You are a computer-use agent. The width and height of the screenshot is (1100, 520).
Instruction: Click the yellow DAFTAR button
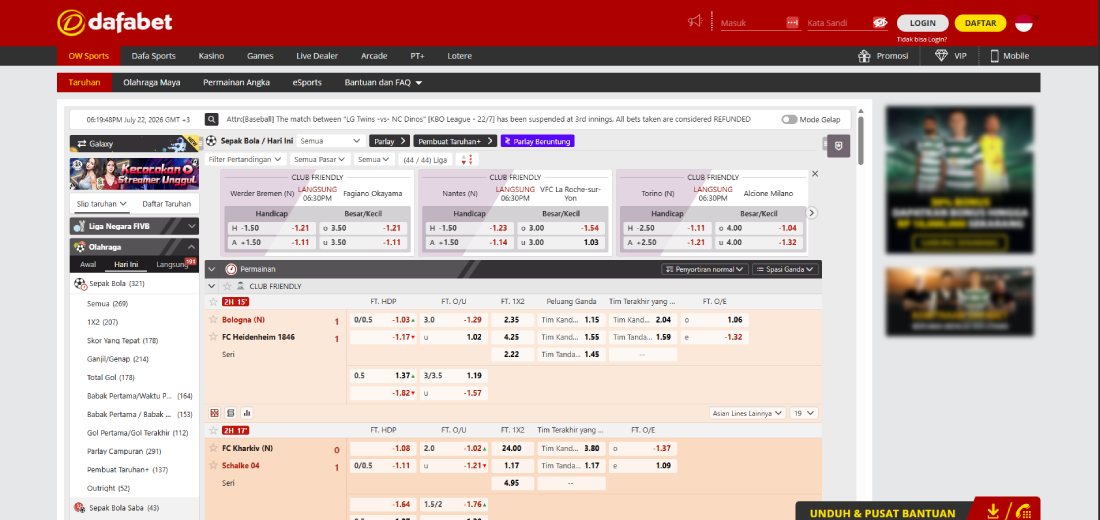(980, 23)
